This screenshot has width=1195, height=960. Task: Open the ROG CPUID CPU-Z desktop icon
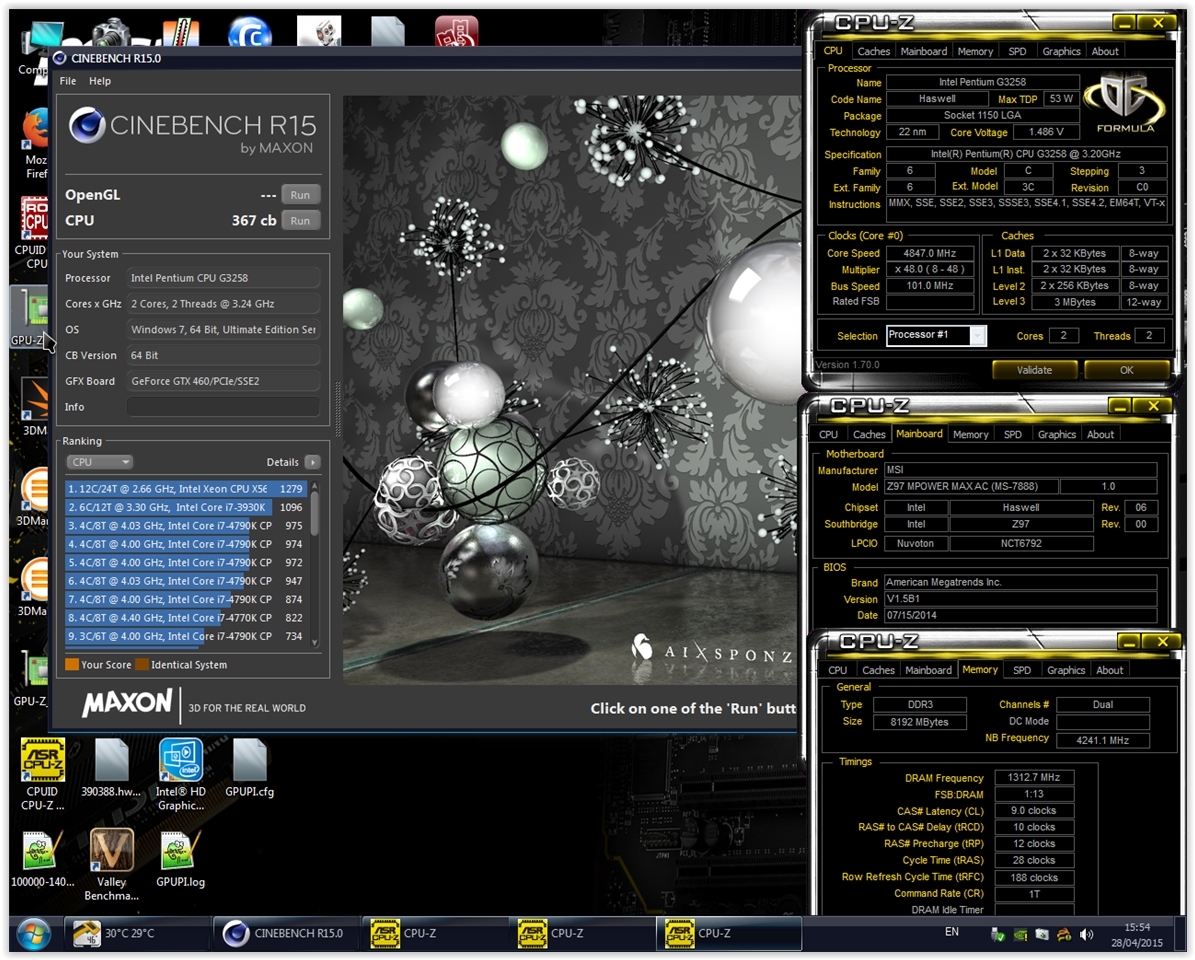tap(32, 232)
